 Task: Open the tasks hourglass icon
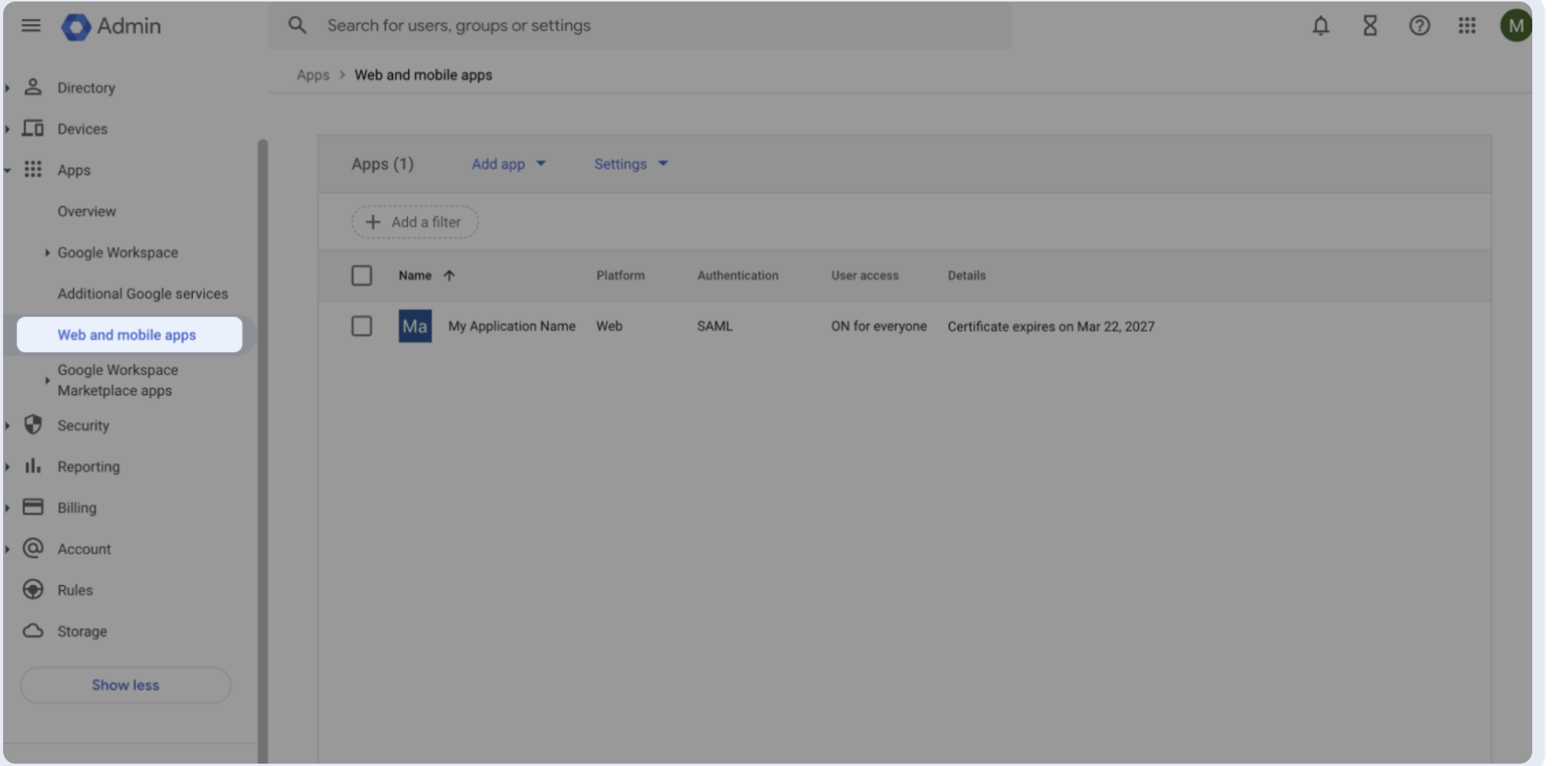coord(1370,26)
